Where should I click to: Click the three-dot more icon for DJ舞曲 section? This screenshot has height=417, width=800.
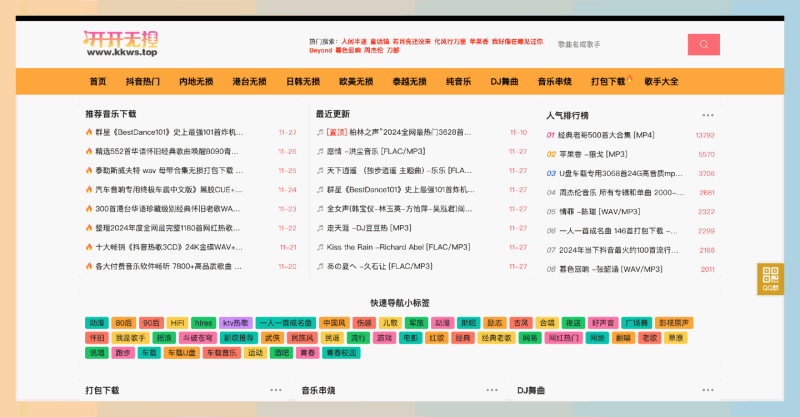point(708,390)
